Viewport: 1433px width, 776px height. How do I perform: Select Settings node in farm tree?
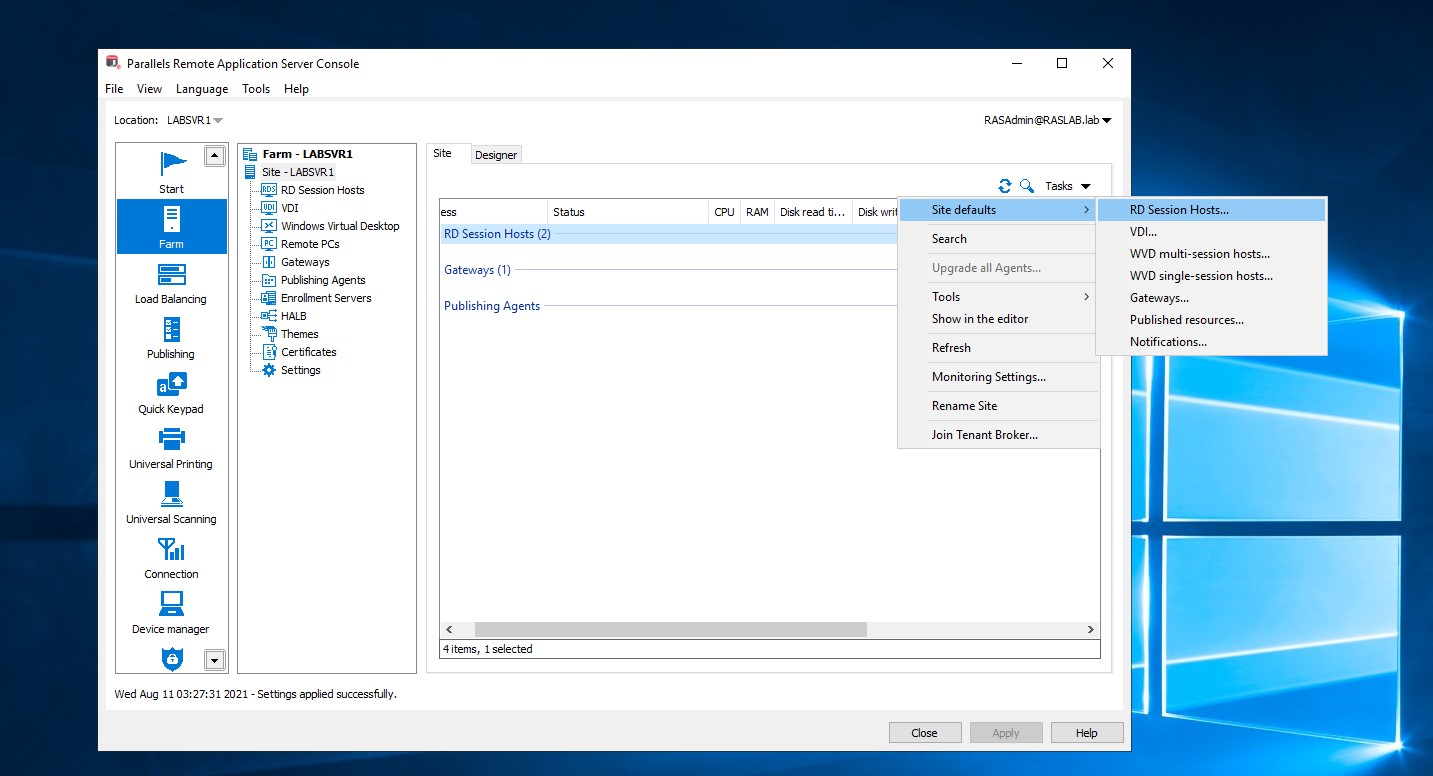(x=300, y=370)
